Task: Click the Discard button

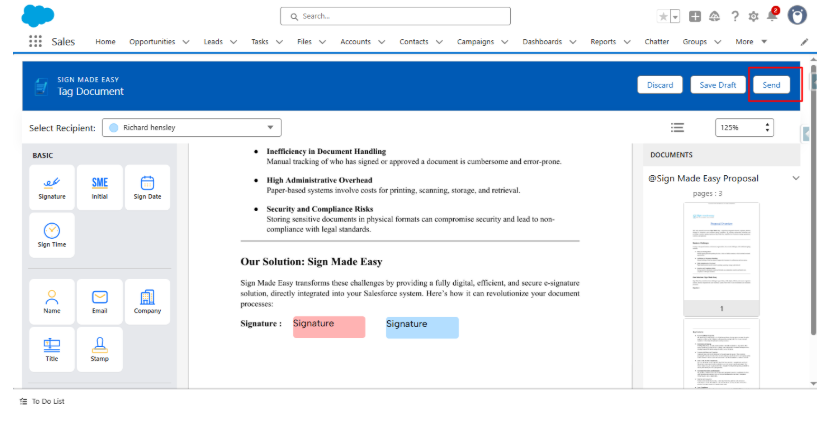Action: coord(660,85)
